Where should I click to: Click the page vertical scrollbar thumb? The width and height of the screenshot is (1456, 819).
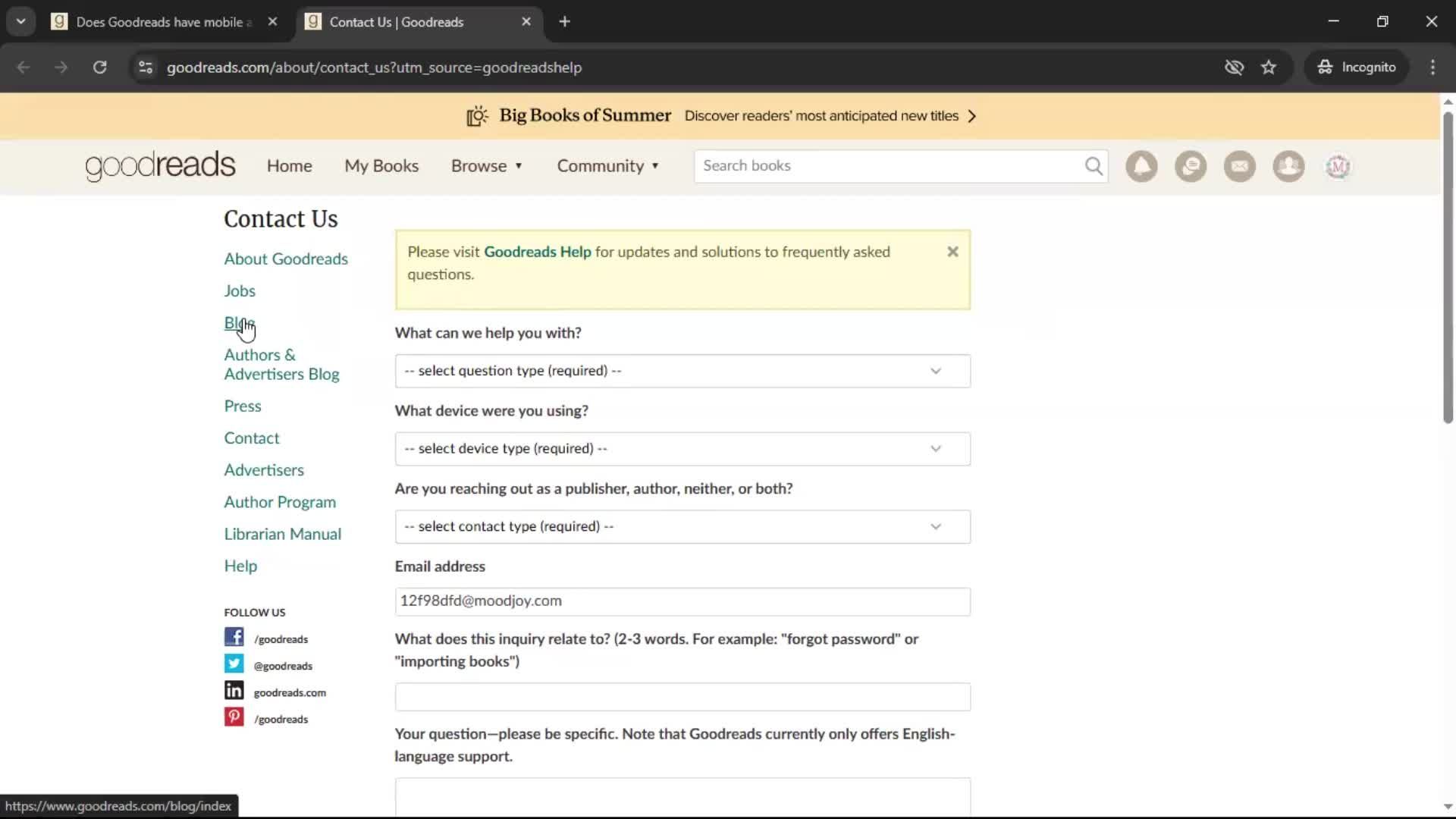pyautogui.click(x=1448, y=267)
